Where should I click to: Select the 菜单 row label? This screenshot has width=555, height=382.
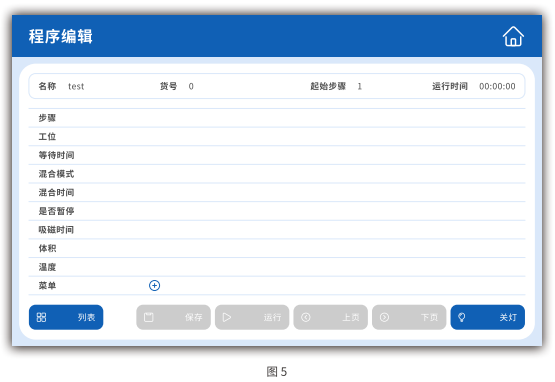point(47,286)
